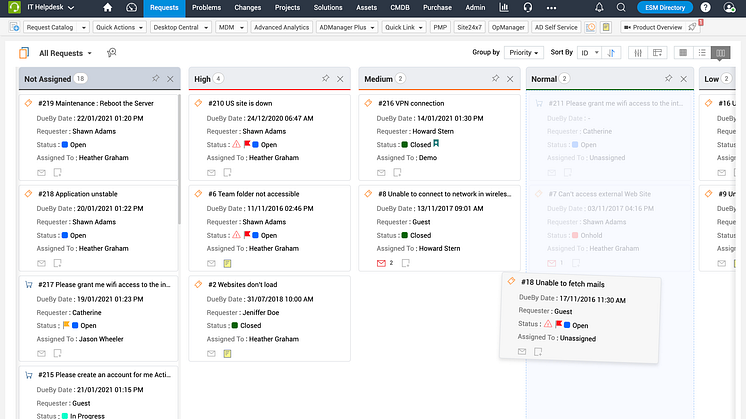
Task: Click mail icon on request #219
Action: point(41,172)
